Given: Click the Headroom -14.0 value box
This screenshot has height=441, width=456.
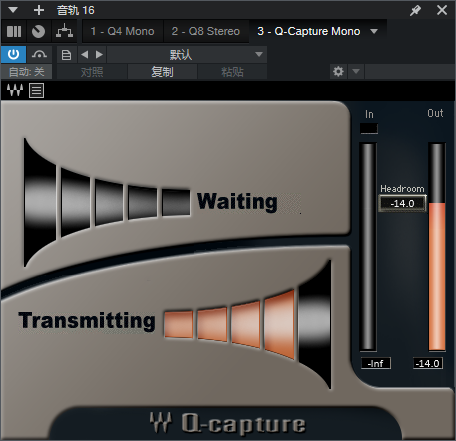Looking at the screenshot, I should pos(402,203).
